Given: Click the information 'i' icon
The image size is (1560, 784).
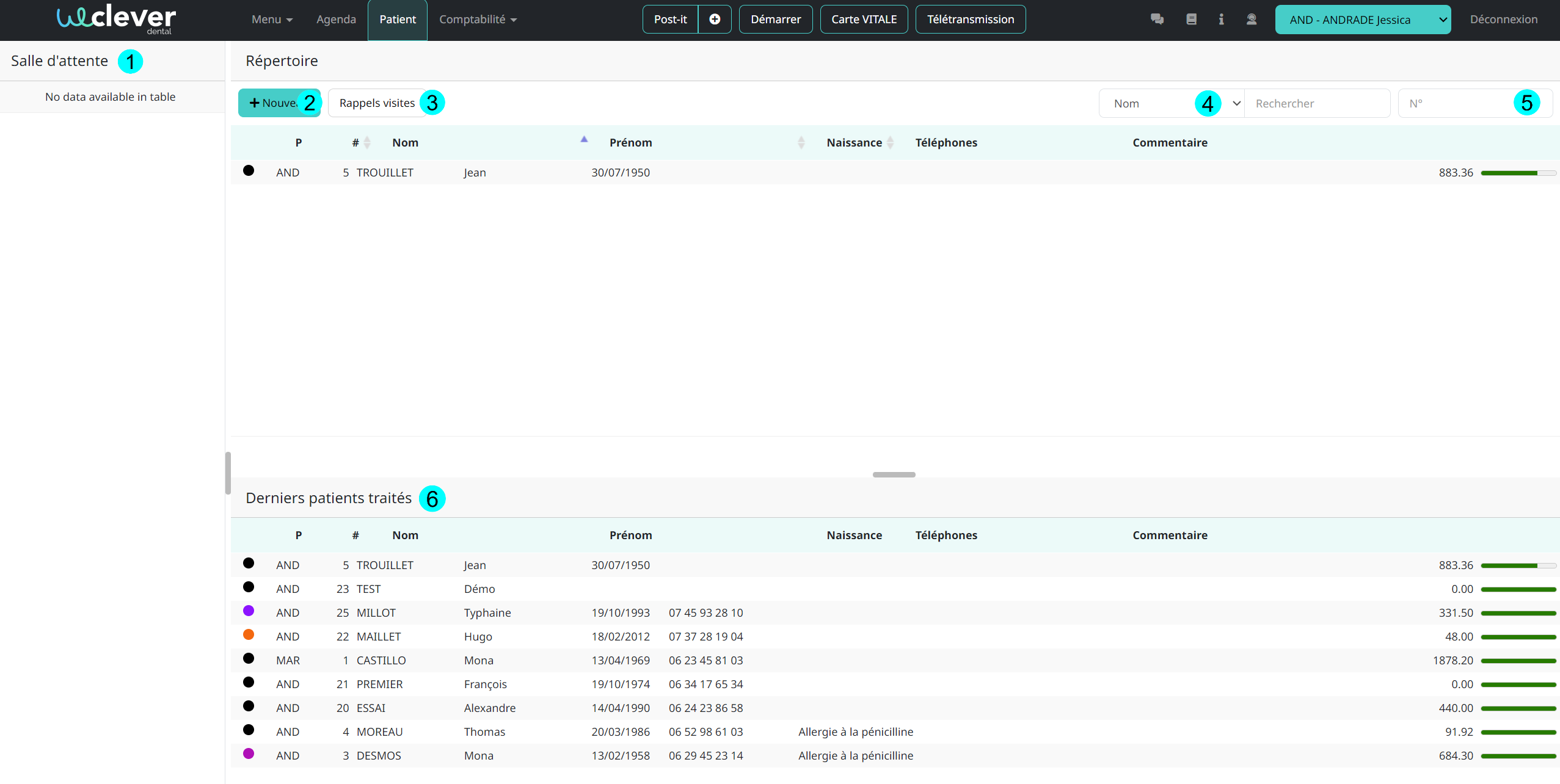Looking at the screenshot, I should point(1221,20).
